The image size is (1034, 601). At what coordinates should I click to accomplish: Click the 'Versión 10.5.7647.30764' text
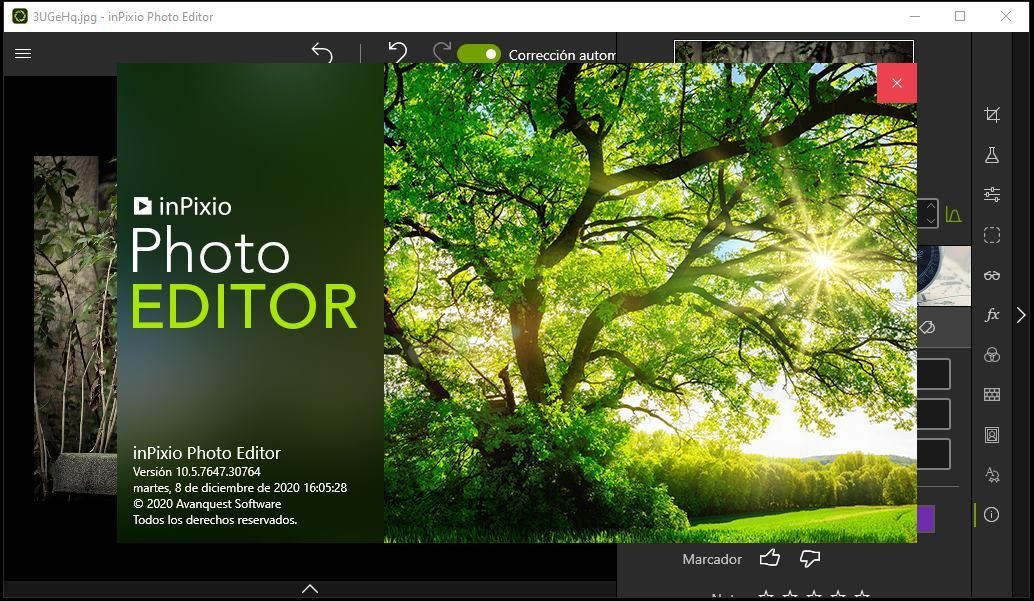pyautogui.click(x=197, y=472)
